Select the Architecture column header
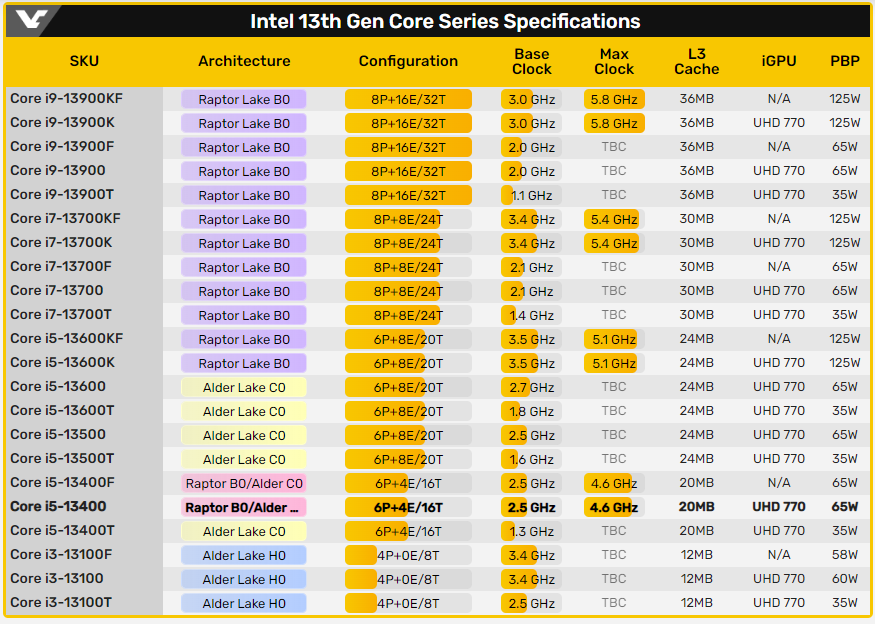875x624 pixels. (x=244, y=61)
